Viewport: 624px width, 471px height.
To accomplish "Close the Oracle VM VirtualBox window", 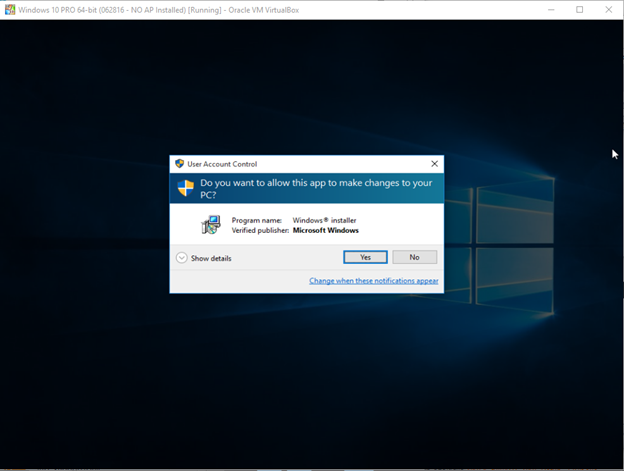I will point(607,9).
